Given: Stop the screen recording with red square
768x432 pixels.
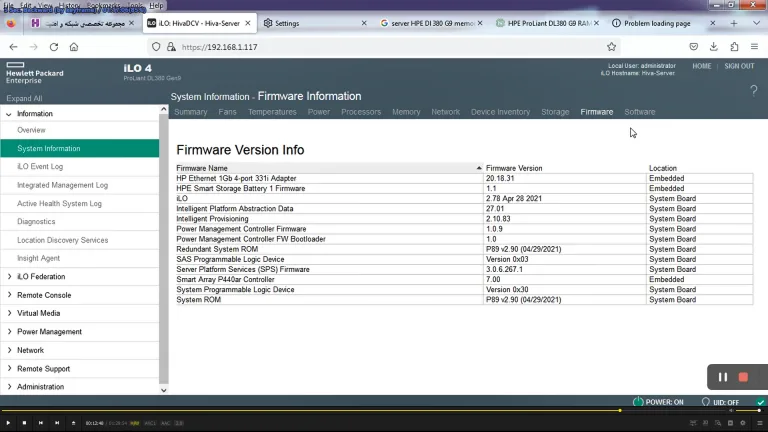Looking at the screenshot, I should coord(743,377).
